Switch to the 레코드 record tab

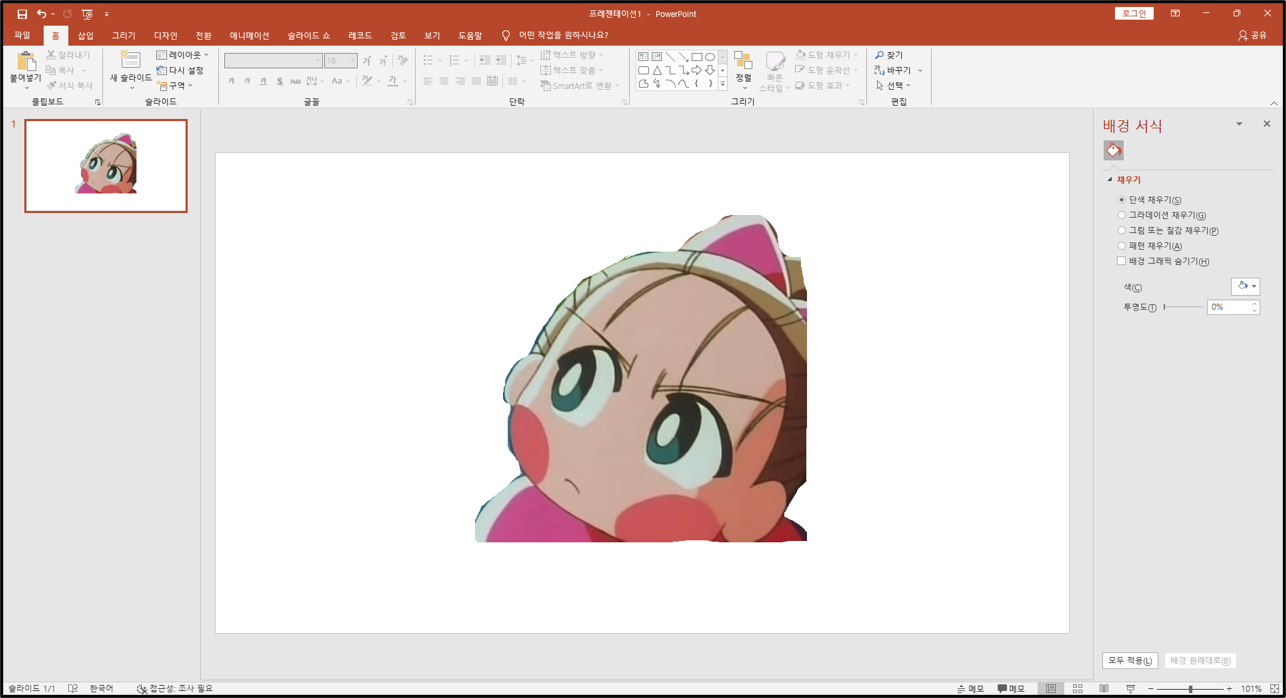[360, 35]
